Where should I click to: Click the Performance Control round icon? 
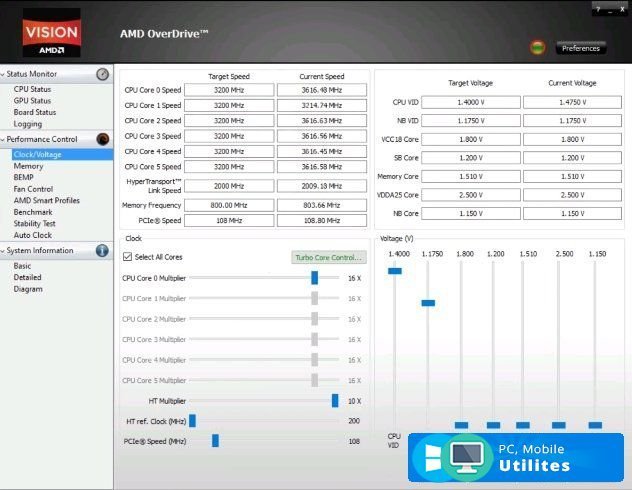click(x=103, y=139)
